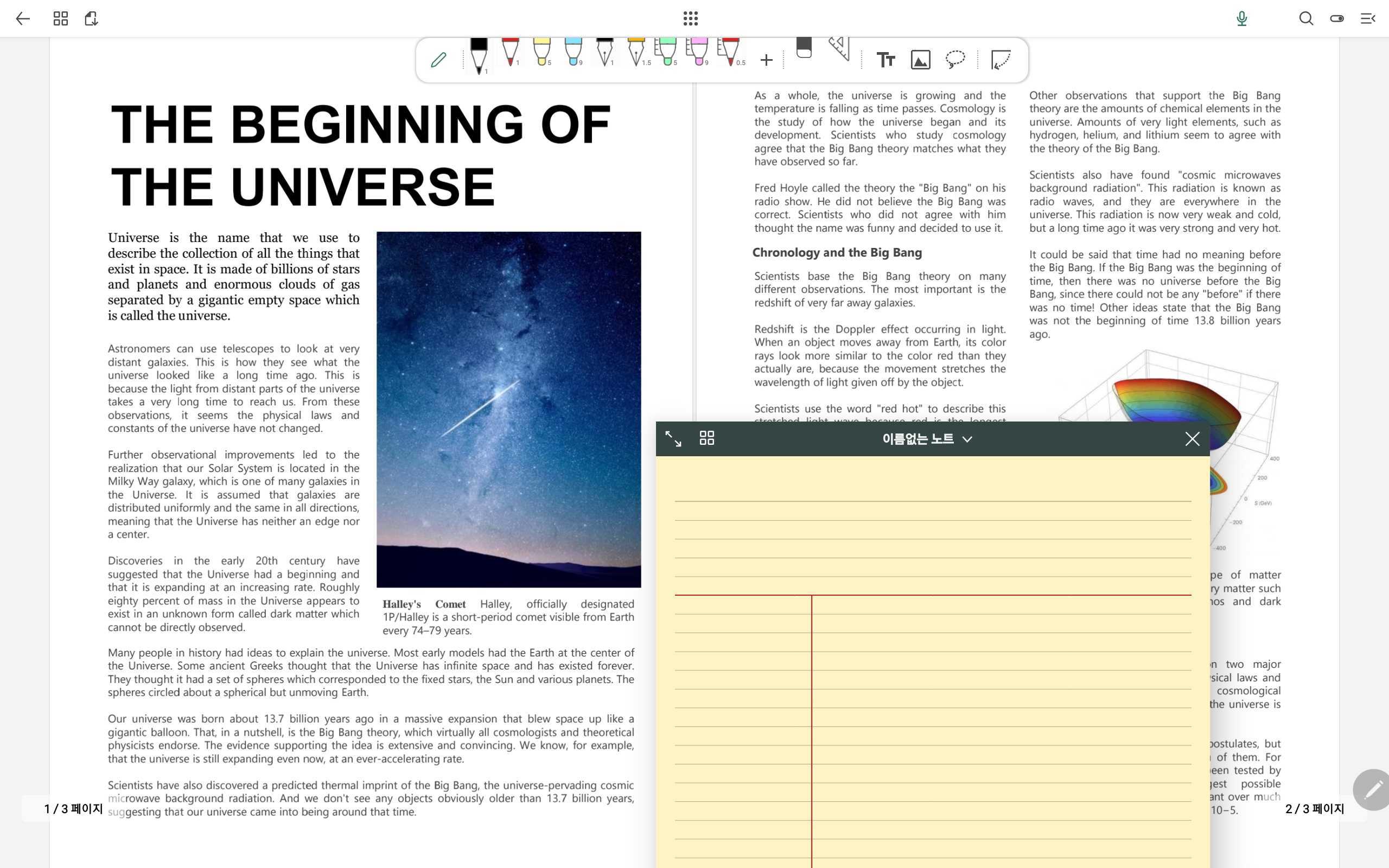Click the floating round pencil button
Viewport: 1389px width, 868px height.
(1372, 790)
